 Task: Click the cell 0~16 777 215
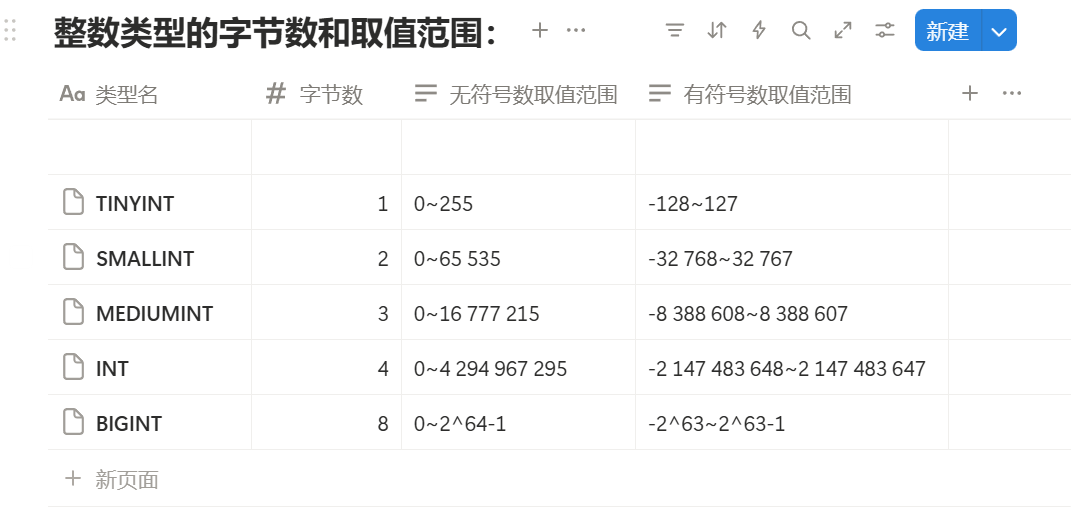click(518, 313)
